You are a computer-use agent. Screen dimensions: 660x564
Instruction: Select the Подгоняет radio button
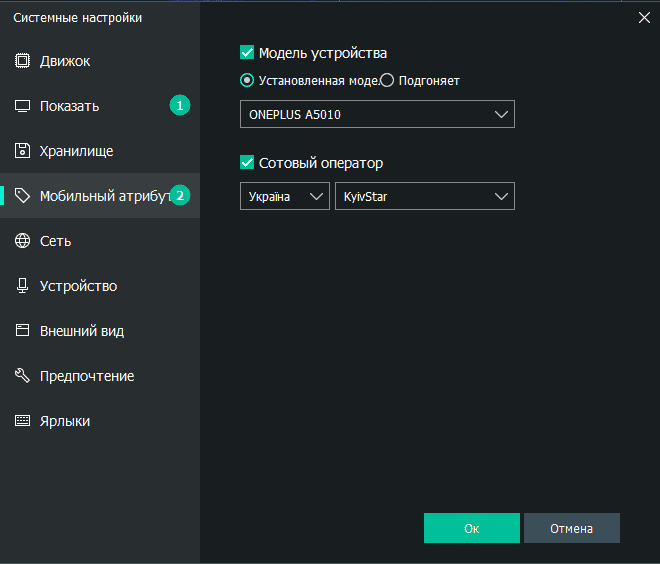tap(387, 81)
